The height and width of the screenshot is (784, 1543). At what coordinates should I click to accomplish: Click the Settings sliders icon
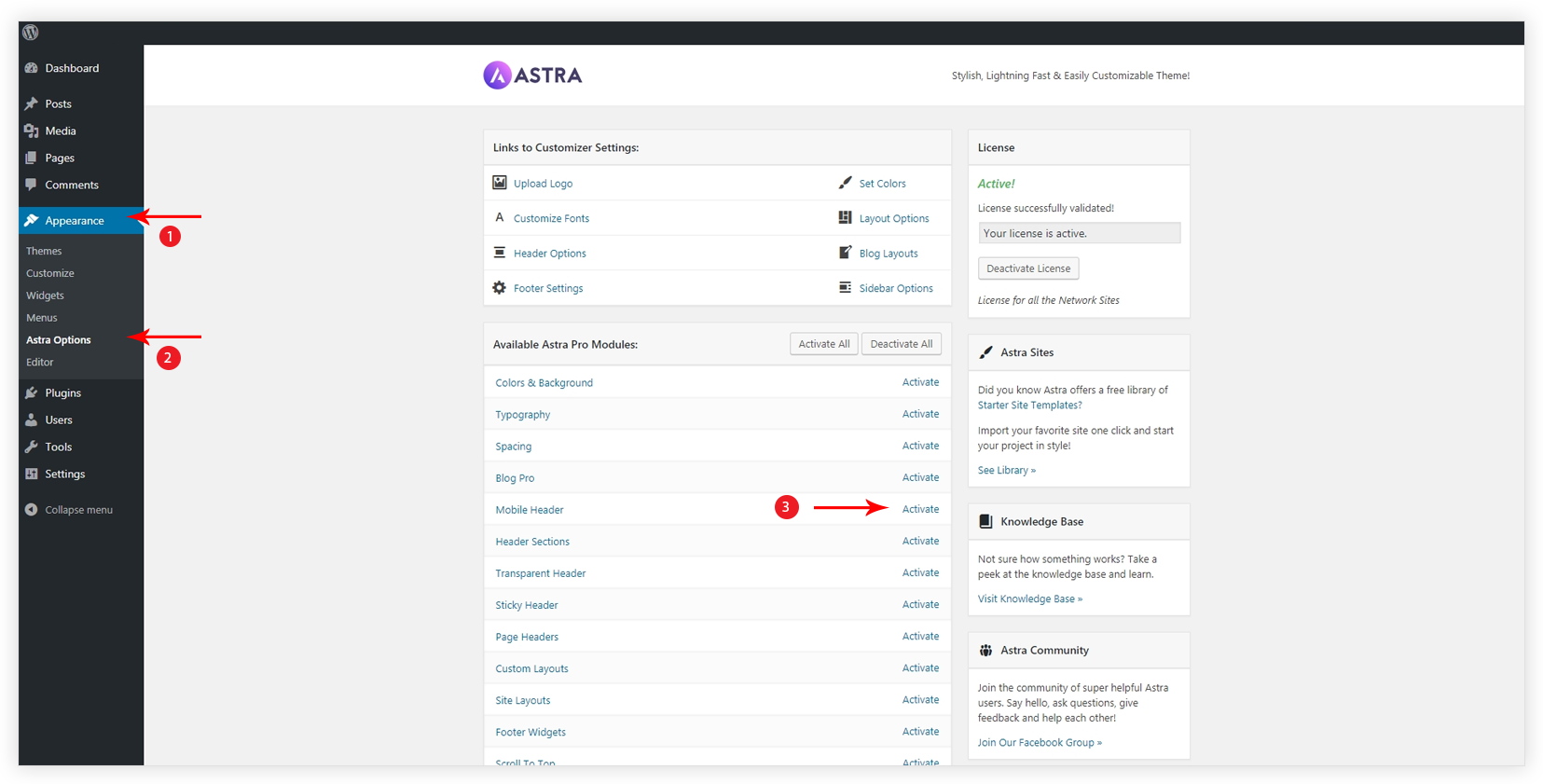pyautogui.click(x=32, y=474)
